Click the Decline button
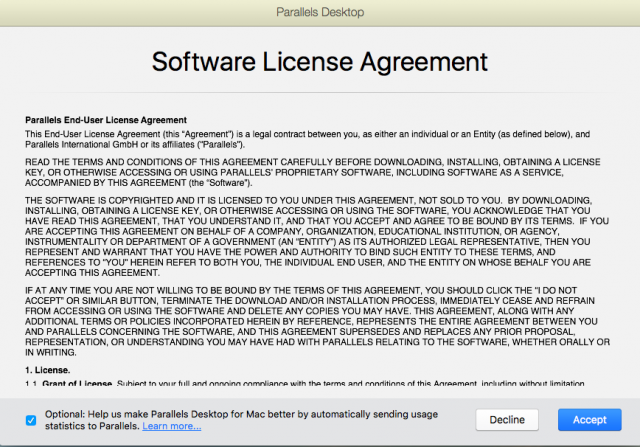This screenshot has height=447, width=640. coord(507,420)
